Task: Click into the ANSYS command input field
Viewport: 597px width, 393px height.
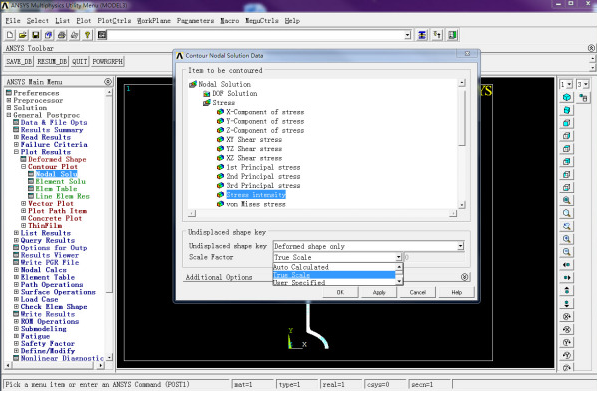Action: [x=255, y=35]
